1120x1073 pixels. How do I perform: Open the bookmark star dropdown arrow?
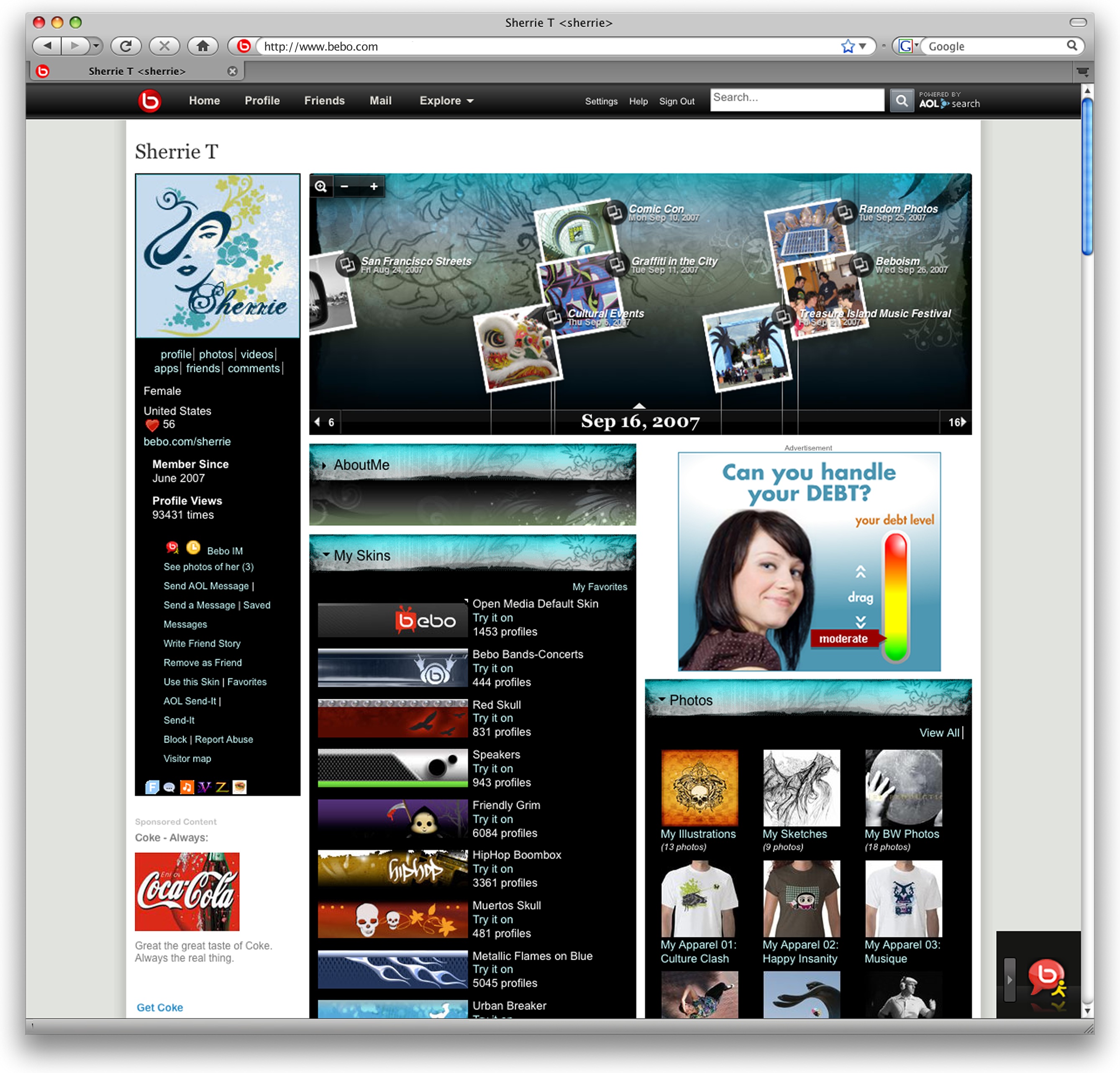click(863, 46)
